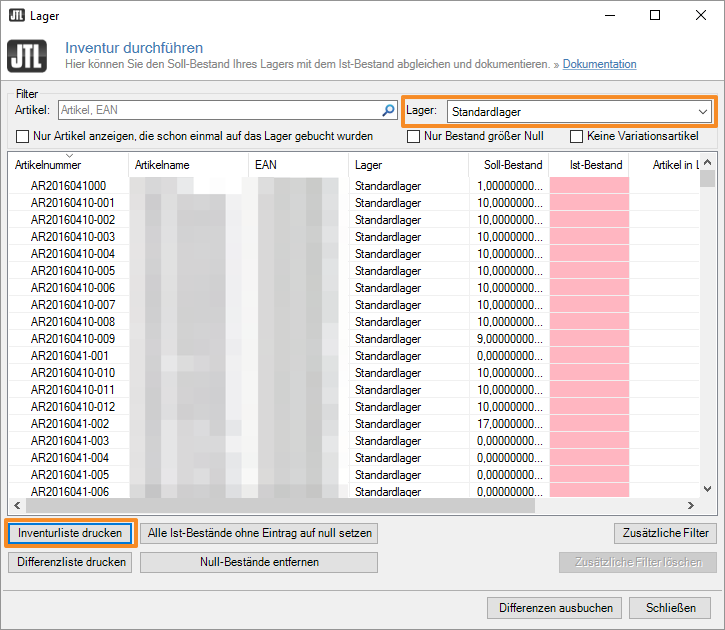Open the Dokumentation link

[599, 64]
